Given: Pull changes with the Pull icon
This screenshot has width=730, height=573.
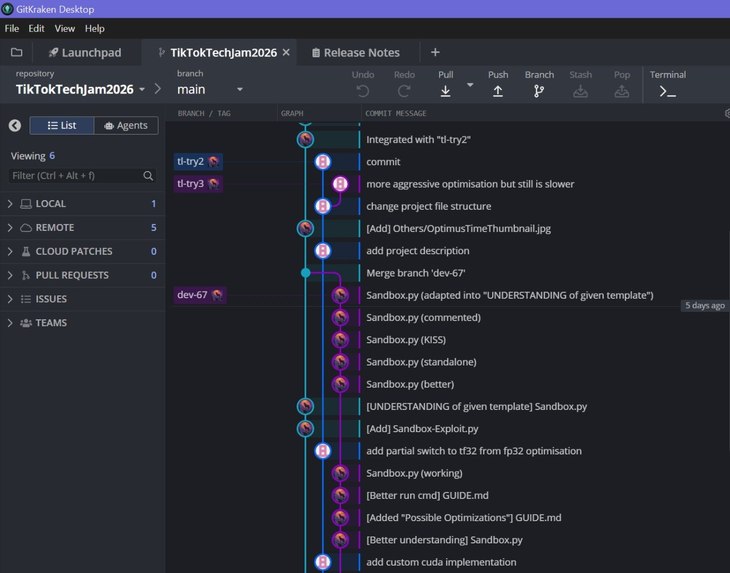Looking at the screenshot, I should 446,91.
